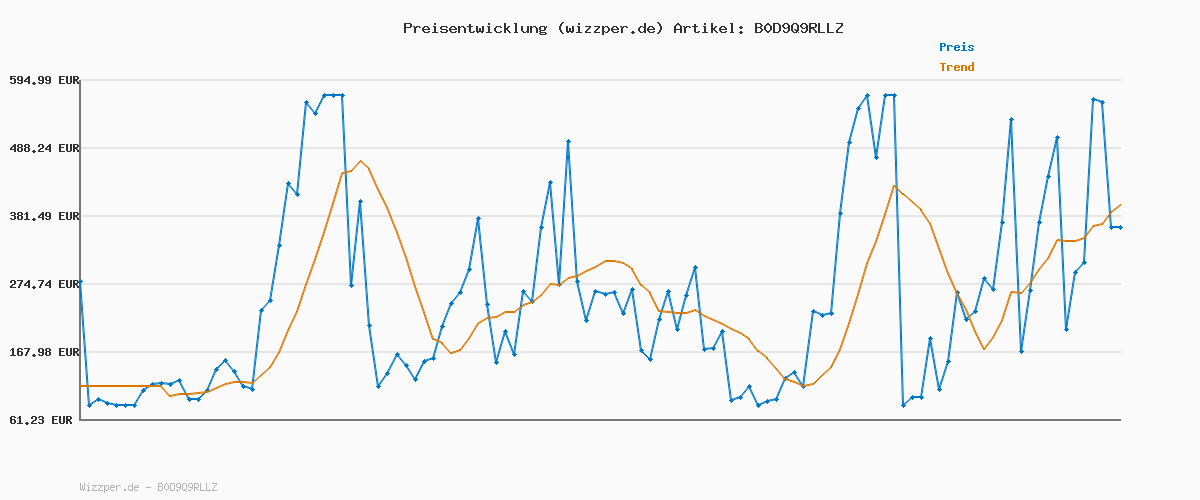
Task: Click the article ID B0D9Q9RLLZ in title
Action: point(798,28)
